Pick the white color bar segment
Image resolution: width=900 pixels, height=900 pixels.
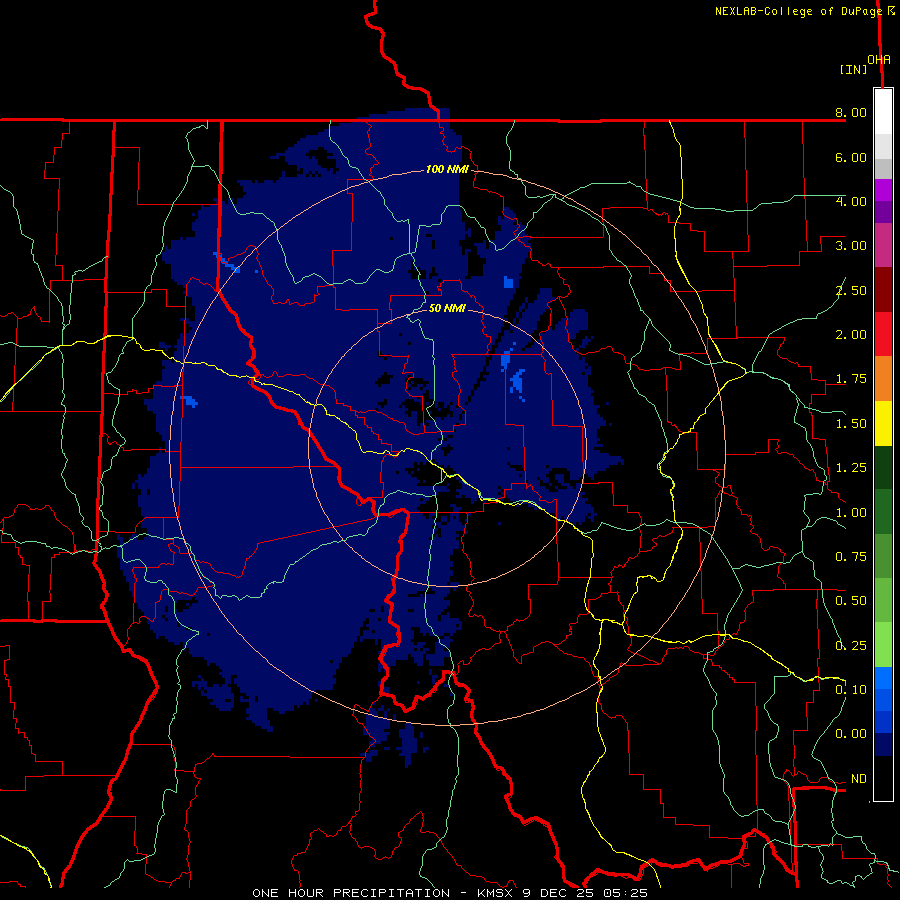coord(883,111)
